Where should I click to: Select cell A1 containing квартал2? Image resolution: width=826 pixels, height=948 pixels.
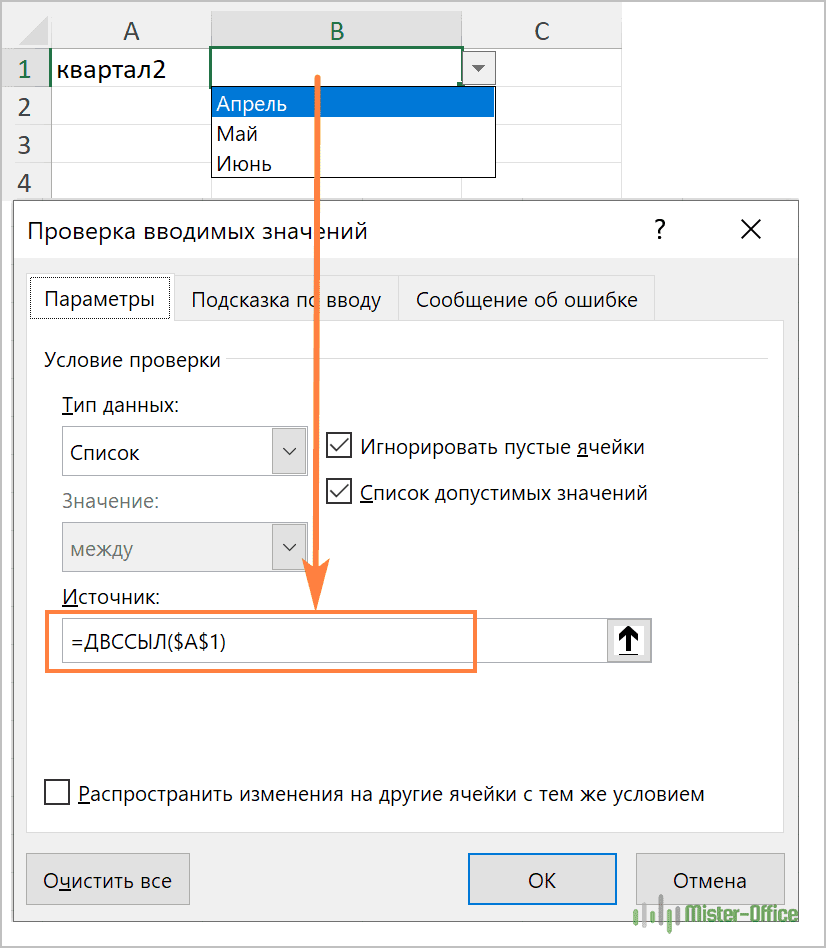click(131, 68)
